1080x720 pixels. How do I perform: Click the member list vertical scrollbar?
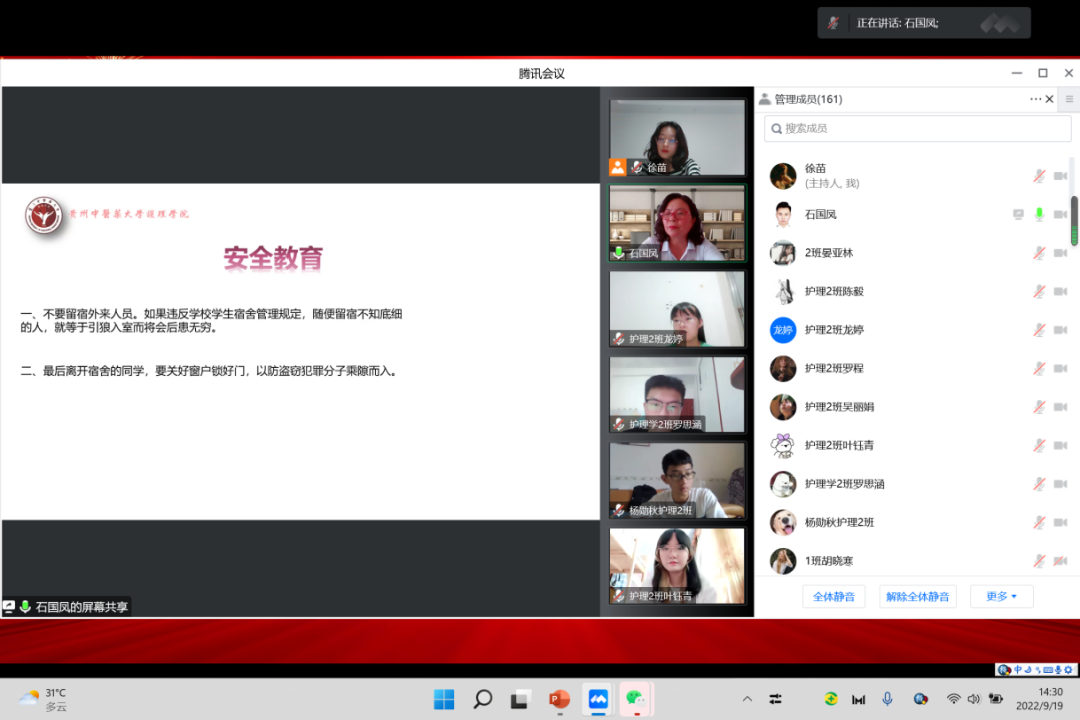(x=1074, y=220)
